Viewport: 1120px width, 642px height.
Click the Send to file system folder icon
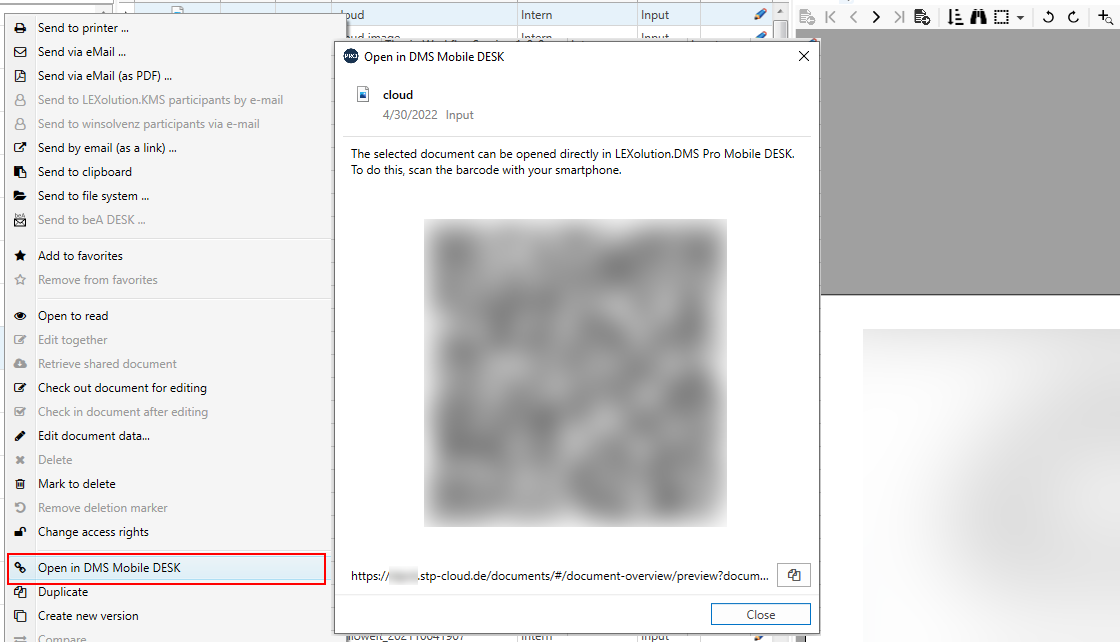coord(20,196)
